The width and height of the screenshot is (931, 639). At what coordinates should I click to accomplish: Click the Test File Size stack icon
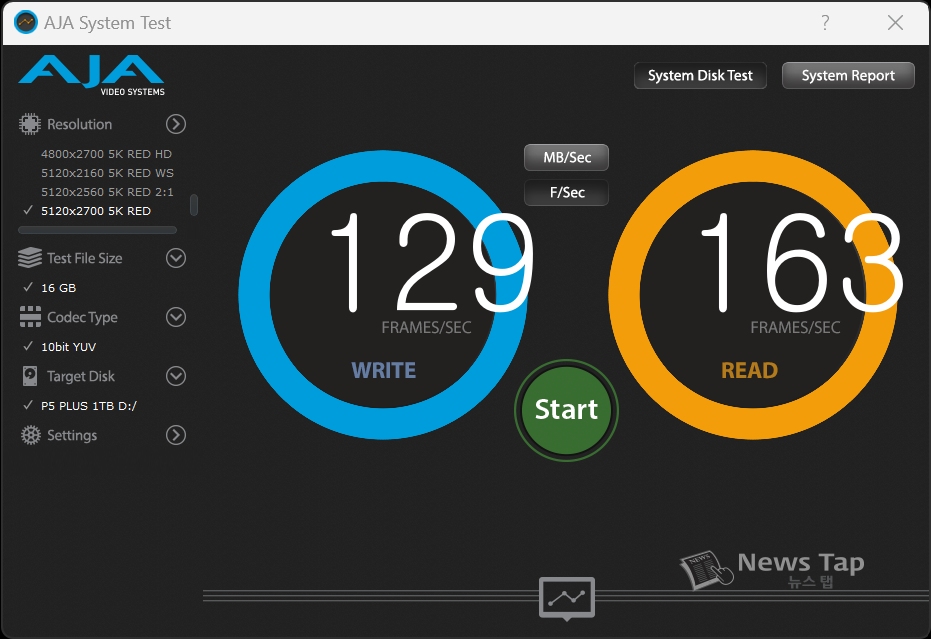coord(30,258)
